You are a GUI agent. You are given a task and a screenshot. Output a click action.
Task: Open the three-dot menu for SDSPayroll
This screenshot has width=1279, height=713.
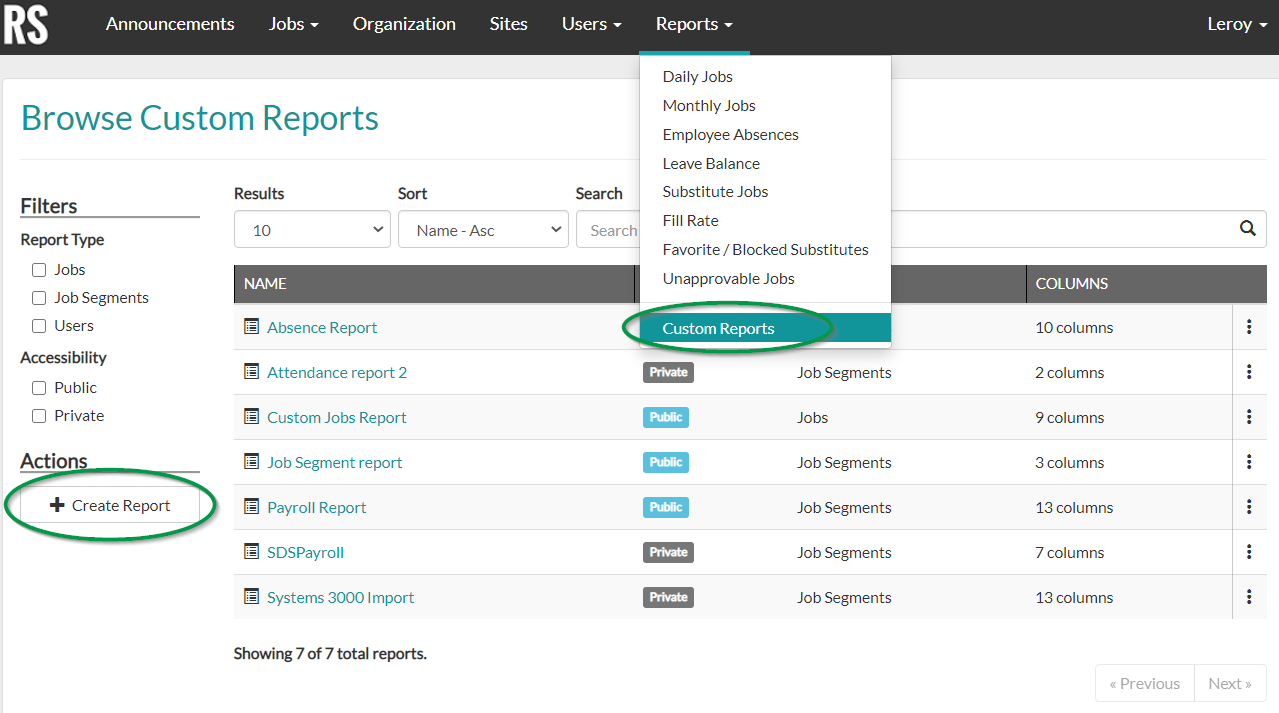click(1249, 551)
